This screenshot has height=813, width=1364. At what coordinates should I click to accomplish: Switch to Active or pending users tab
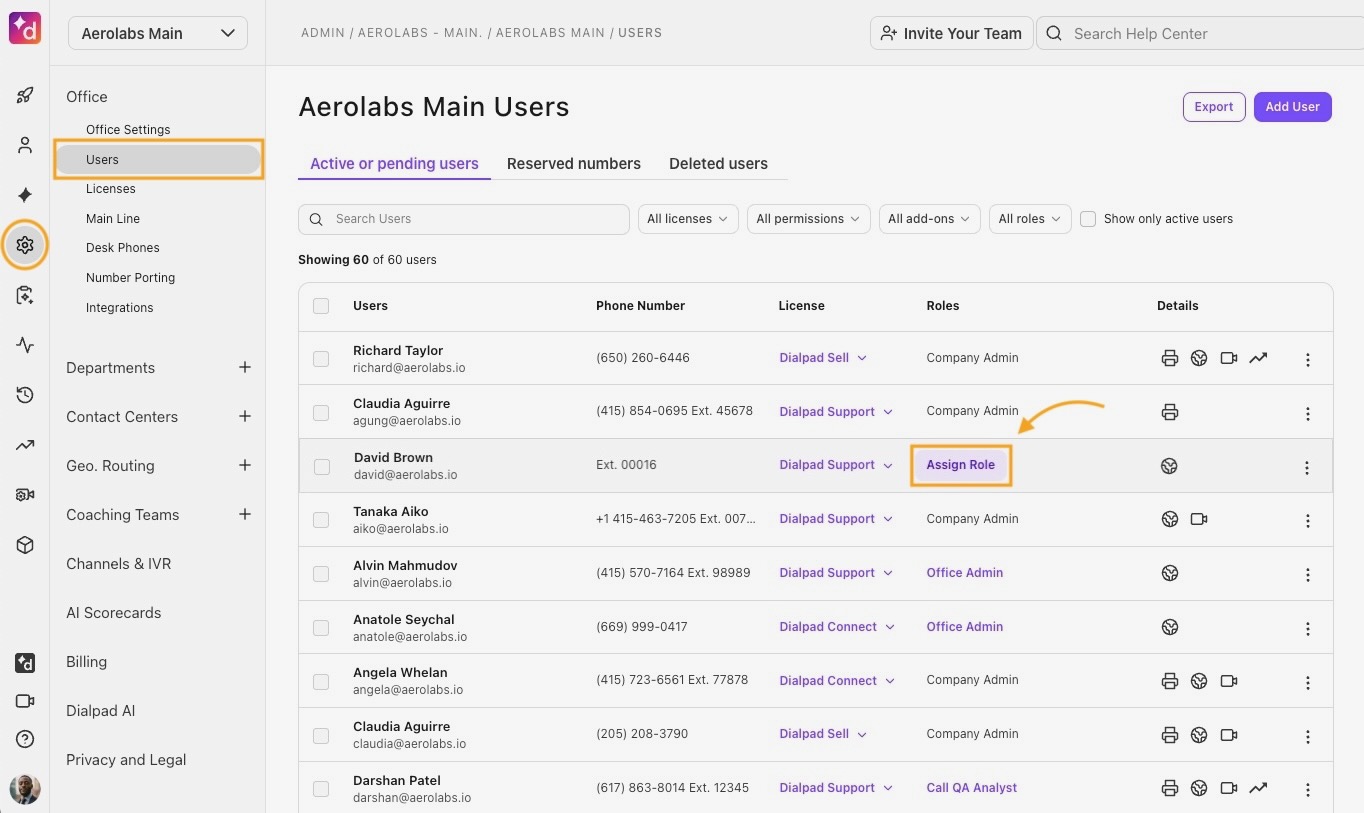pos(394,164)
